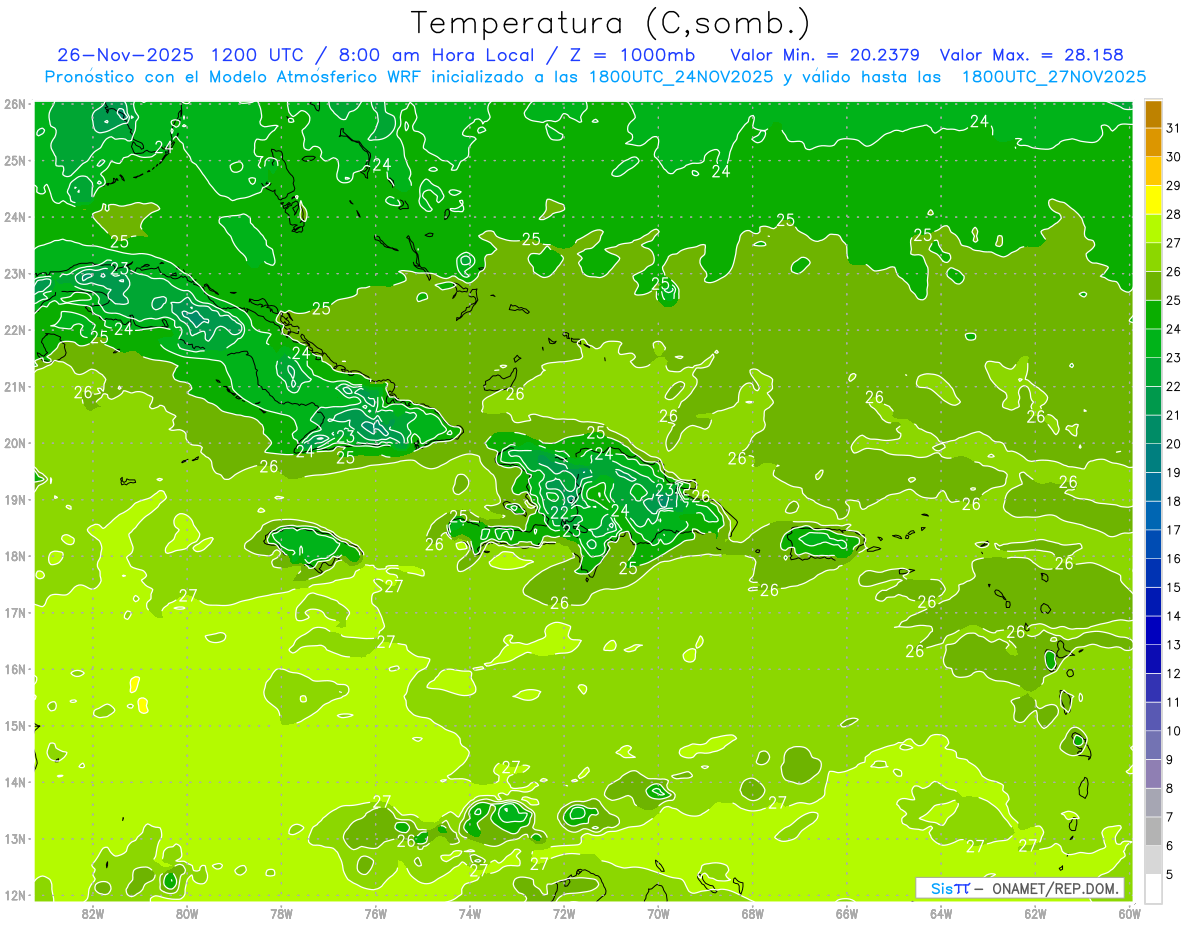Click the 82W longitude axis label

(x=93, y=913)
